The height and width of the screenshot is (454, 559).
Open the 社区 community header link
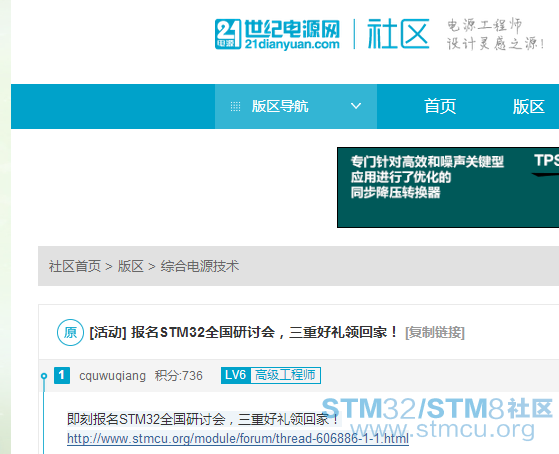pyautogui.click(x=398, y=34)
